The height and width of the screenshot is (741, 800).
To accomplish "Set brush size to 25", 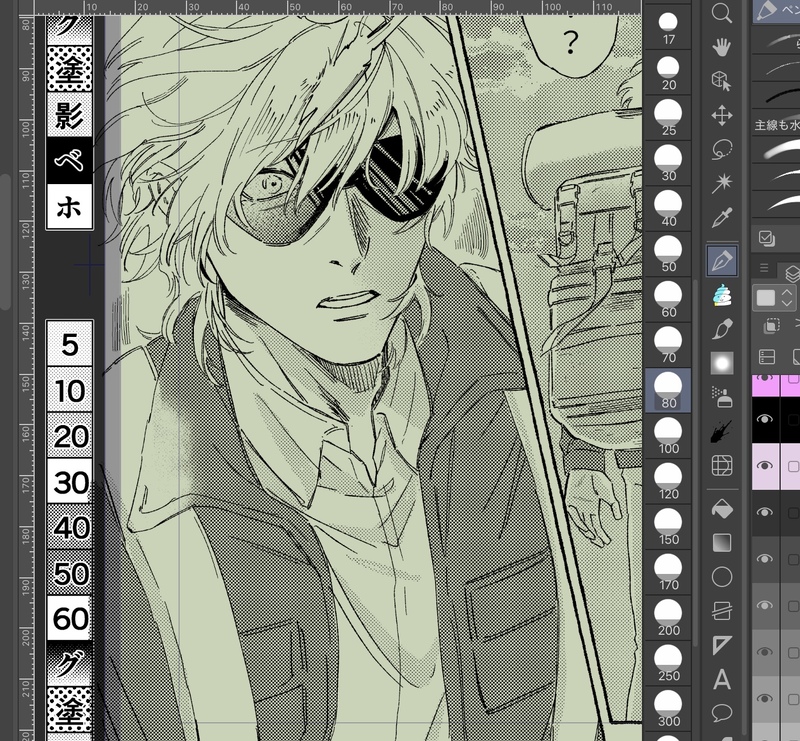I will click(668, 118).
